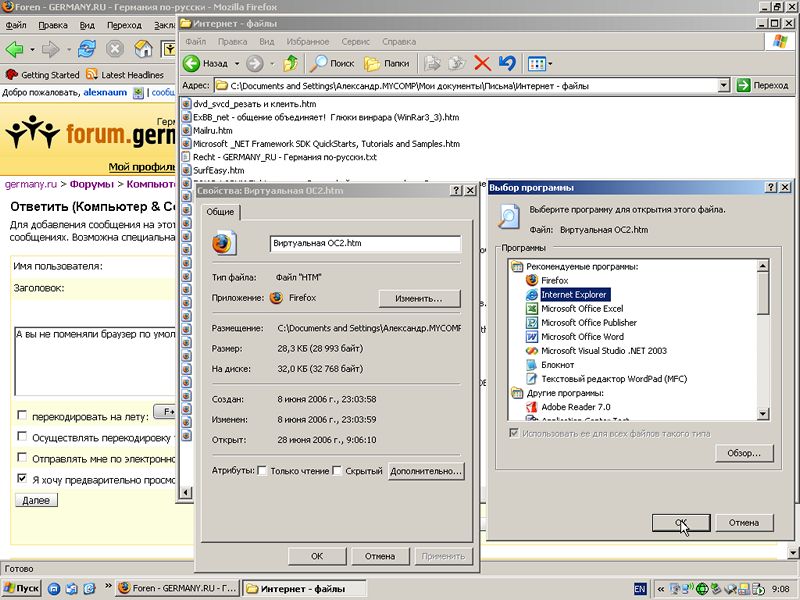The height and width of the screenshot is (600, 800).
Task: Open Firefox forward button history dropdown
Action: pos(68,49)
